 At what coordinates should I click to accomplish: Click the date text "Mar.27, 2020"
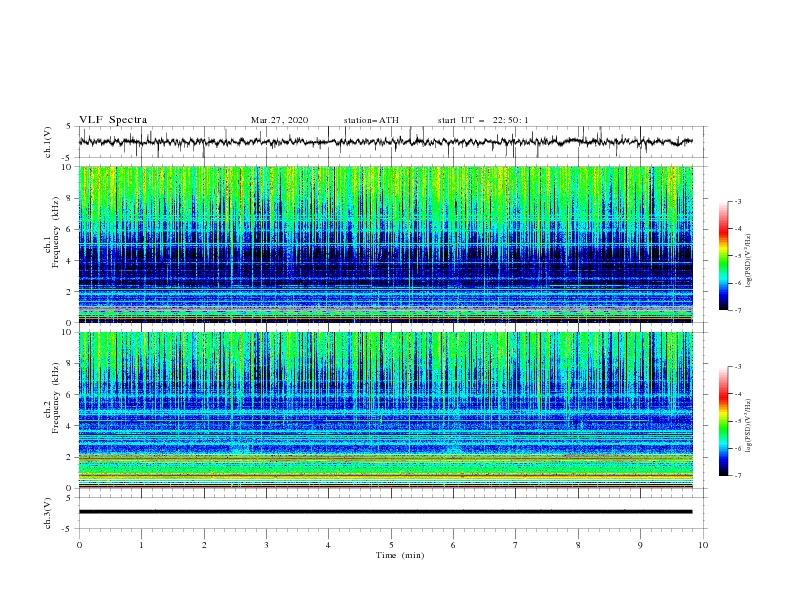(x=279, y=120)
